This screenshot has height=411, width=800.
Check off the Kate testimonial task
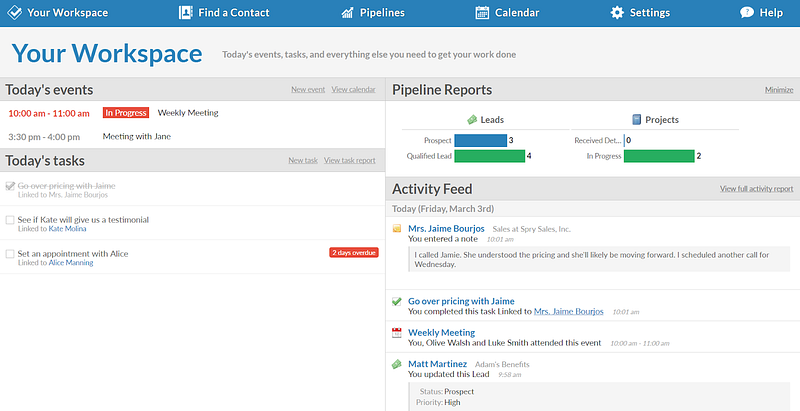tap(10, 220)
